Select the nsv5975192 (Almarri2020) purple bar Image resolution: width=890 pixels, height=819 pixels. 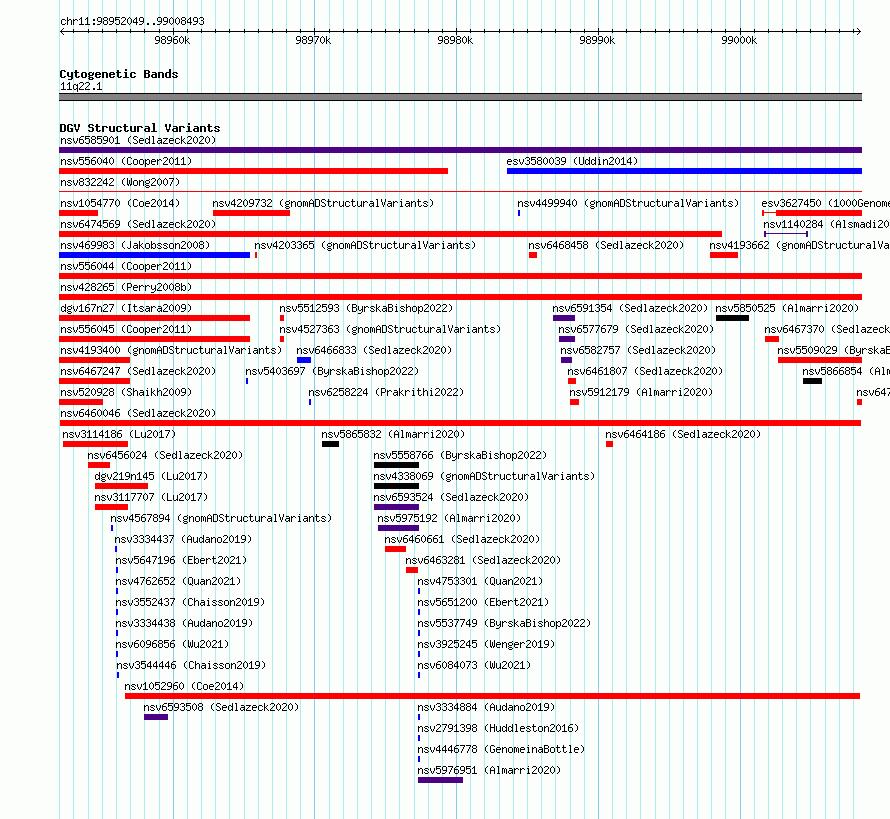(398, 528)
